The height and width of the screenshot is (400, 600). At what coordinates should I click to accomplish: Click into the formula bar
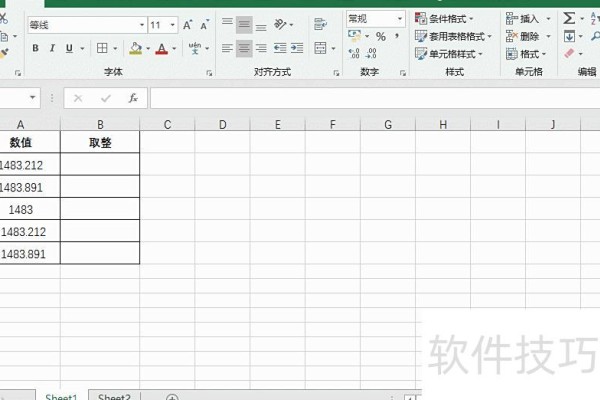375,98
